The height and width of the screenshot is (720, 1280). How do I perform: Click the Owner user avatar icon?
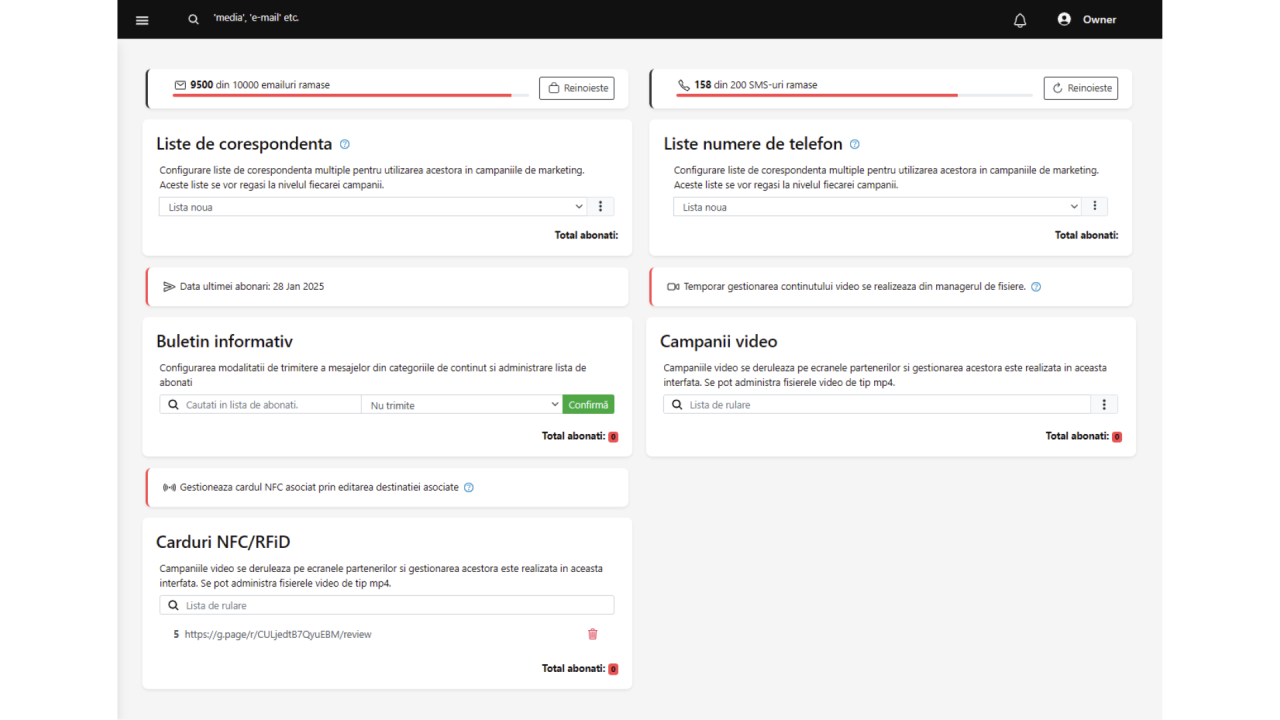[1064, 19]
